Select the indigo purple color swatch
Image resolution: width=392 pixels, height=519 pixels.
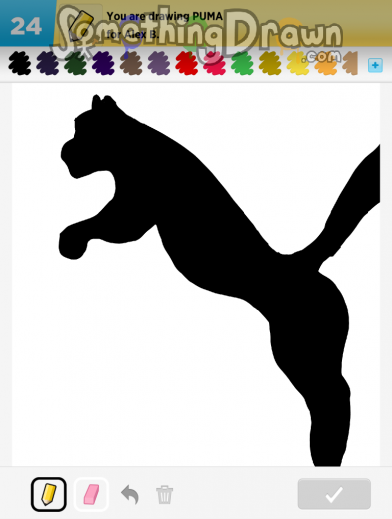tap(103, 63)
